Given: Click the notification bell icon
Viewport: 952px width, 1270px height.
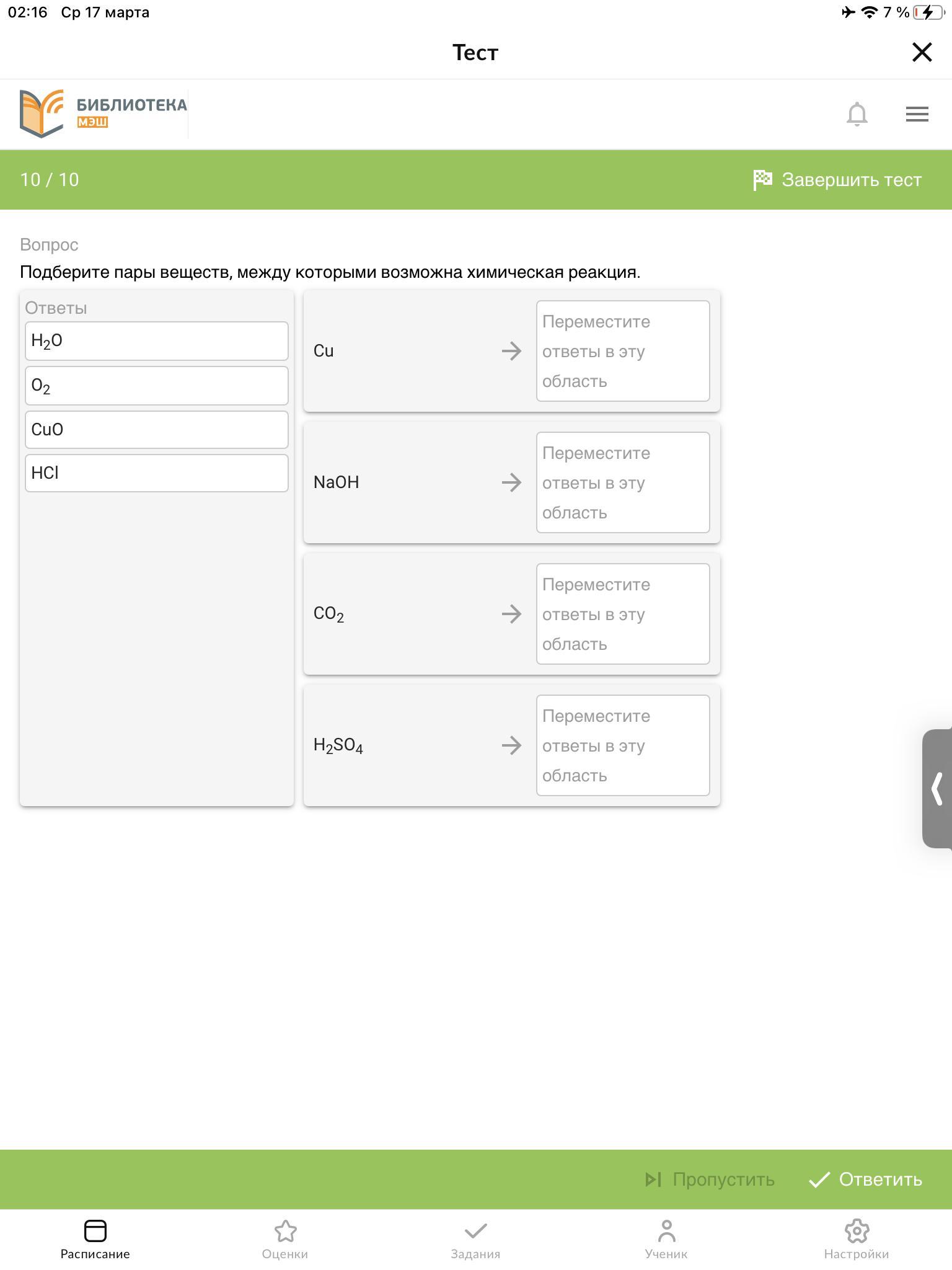Looking at the screenshot, I should 857,114.
